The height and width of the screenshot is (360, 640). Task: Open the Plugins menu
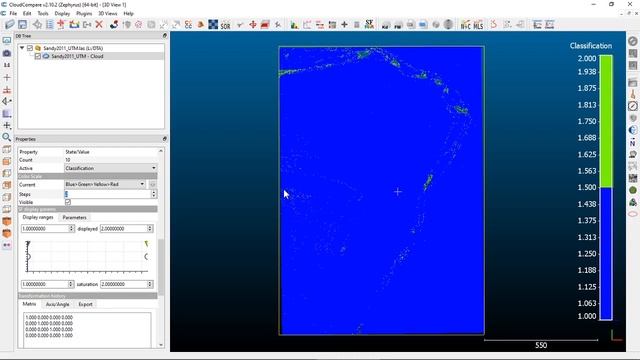click(84, 13)
